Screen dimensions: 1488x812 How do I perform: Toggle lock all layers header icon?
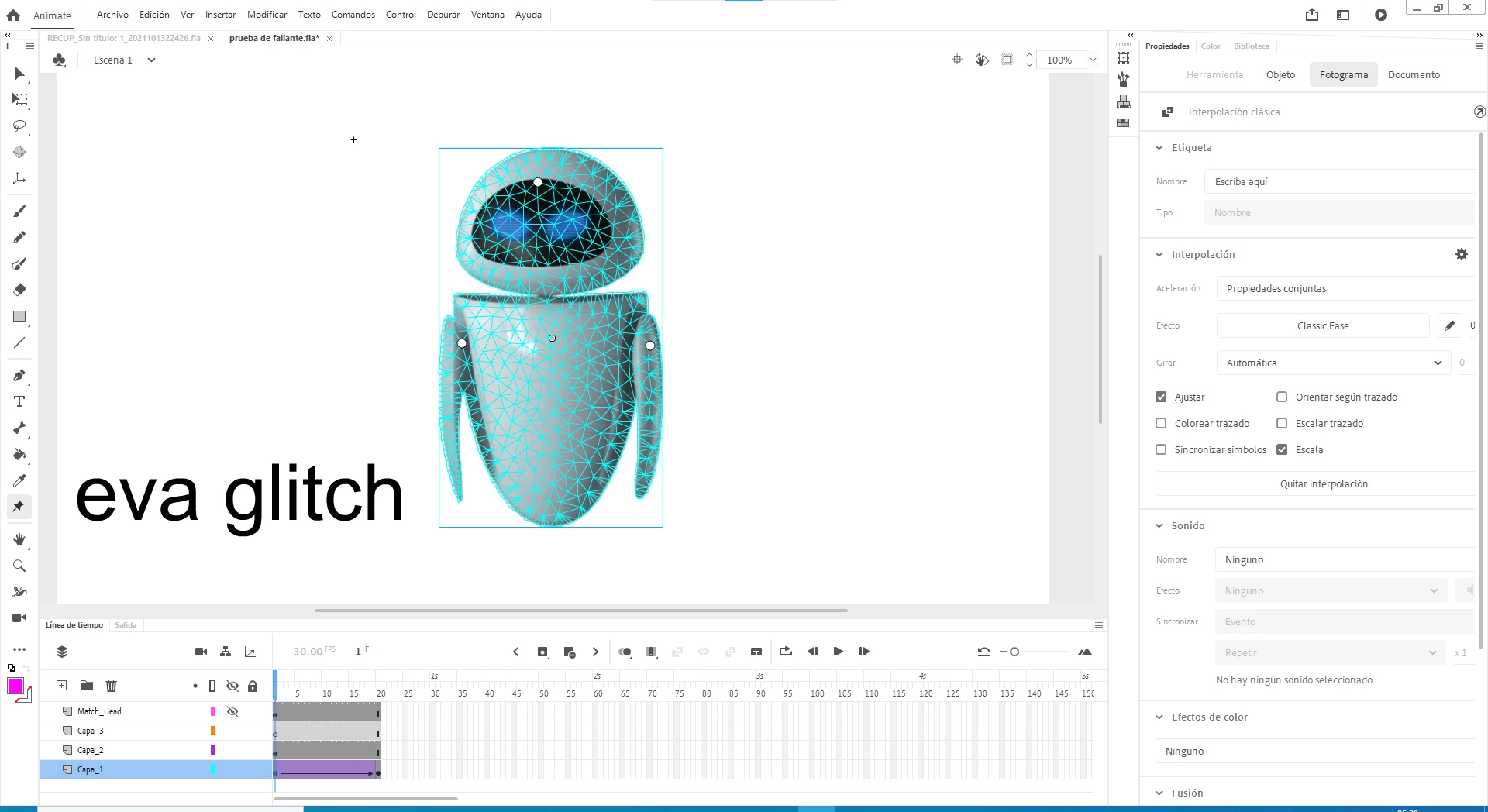pyautogui.click(x=253, y=686)
